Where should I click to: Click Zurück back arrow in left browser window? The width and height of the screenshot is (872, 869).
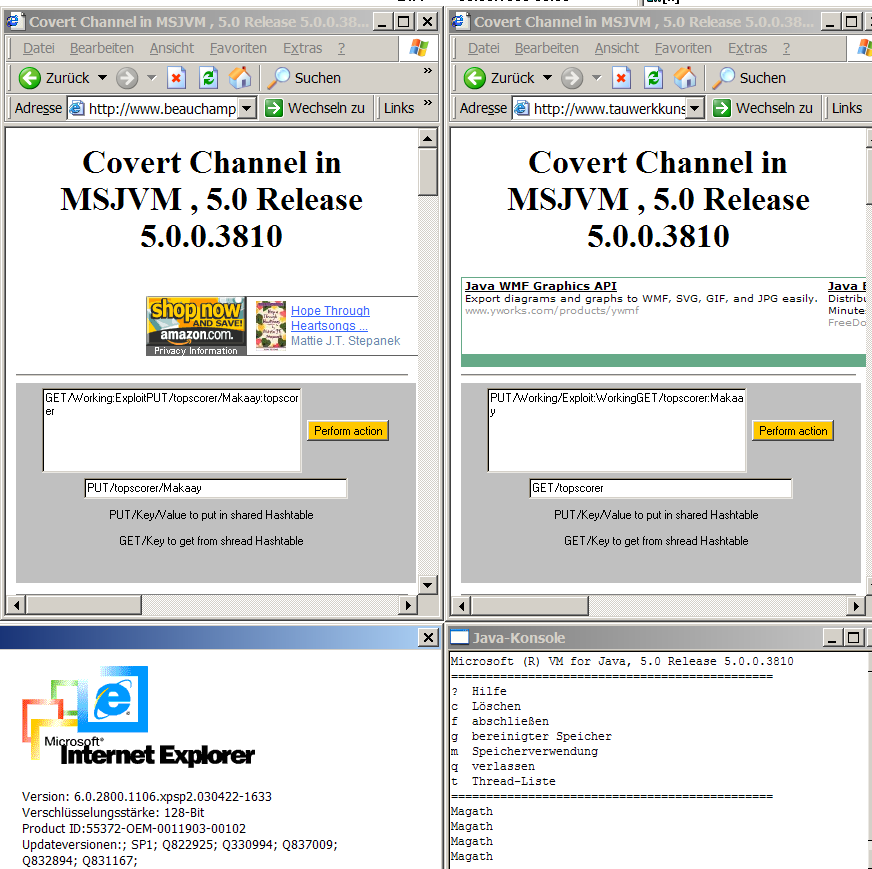pos(29,78)
